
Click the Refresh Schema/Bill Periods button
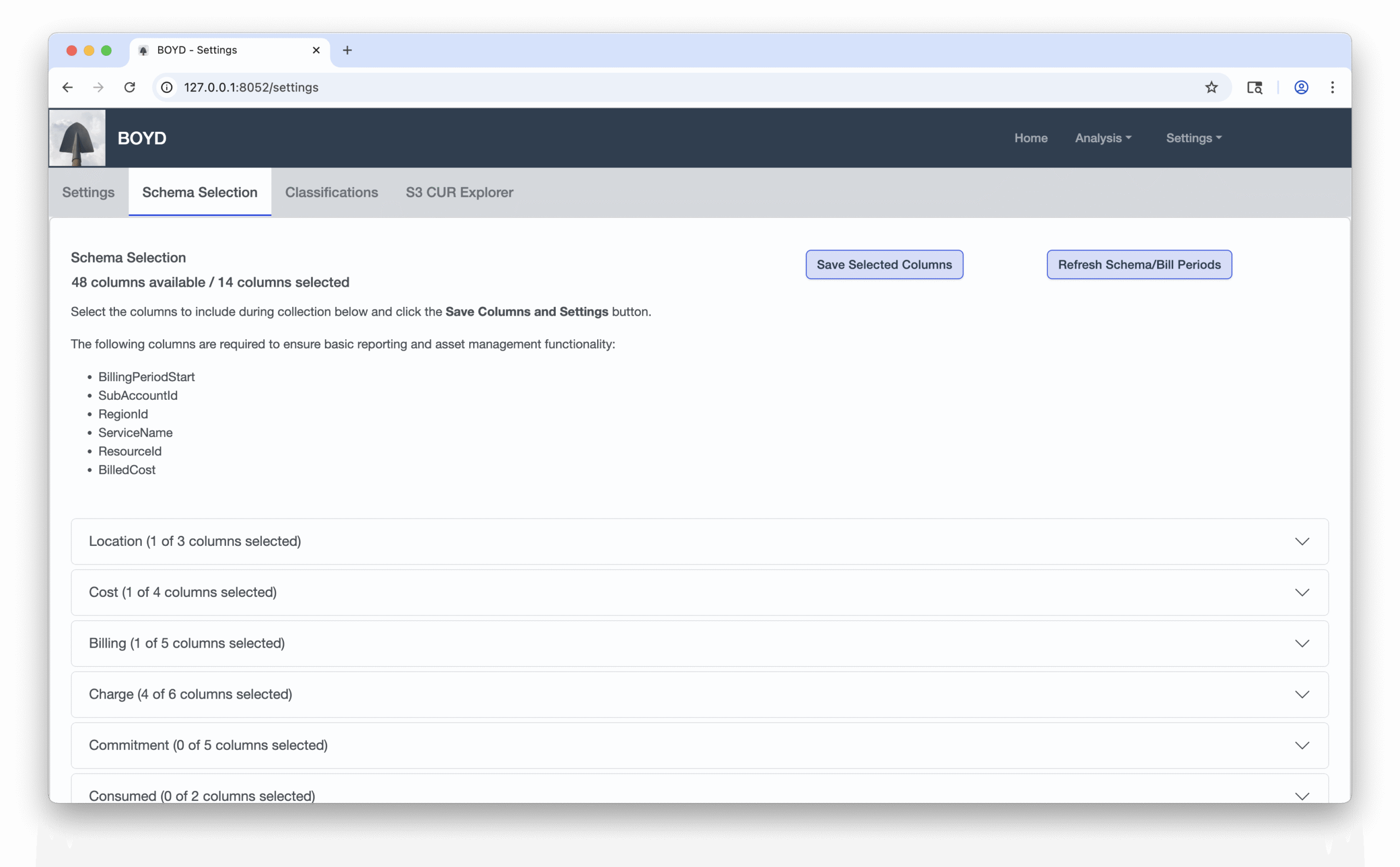click(1139, 265)
